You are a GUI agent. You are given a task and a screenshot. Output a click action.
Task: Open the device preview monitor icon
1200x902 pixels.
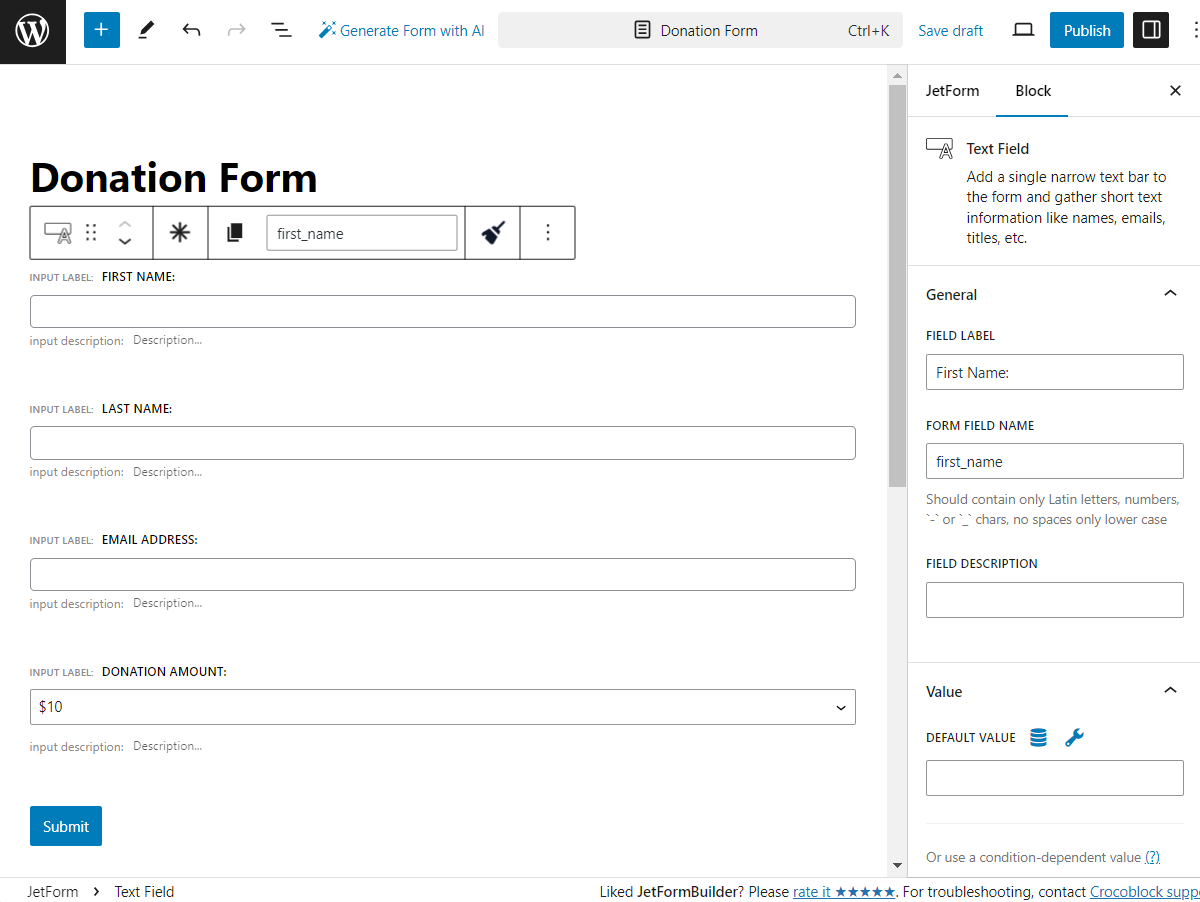coord(1023,30)
